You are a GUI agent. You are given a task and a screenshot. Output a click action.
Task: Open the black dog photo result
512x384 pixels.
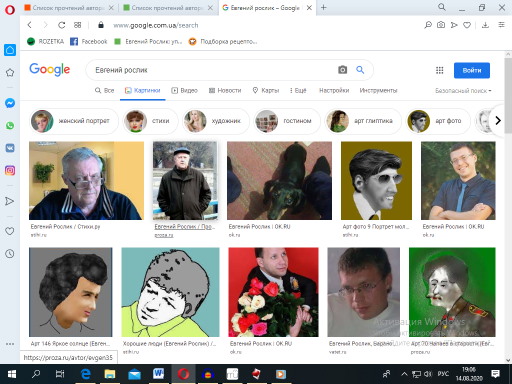click(279, 180)
